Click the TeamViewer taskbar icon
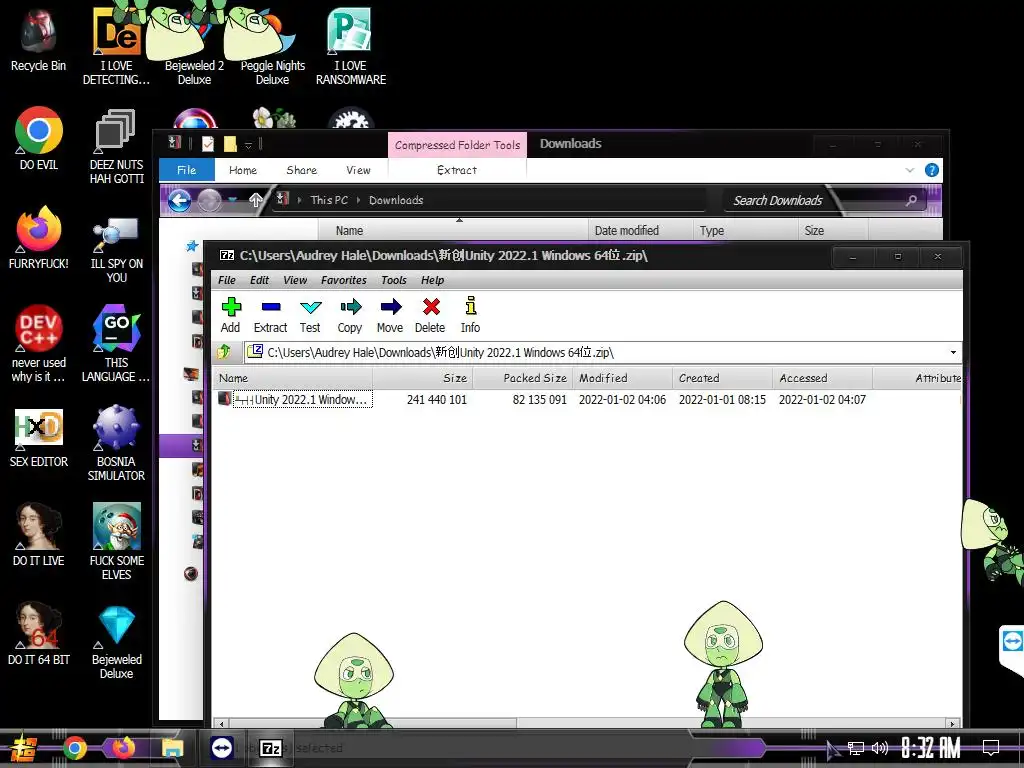Screen dimensions: 1024x768 click(222, 748)
